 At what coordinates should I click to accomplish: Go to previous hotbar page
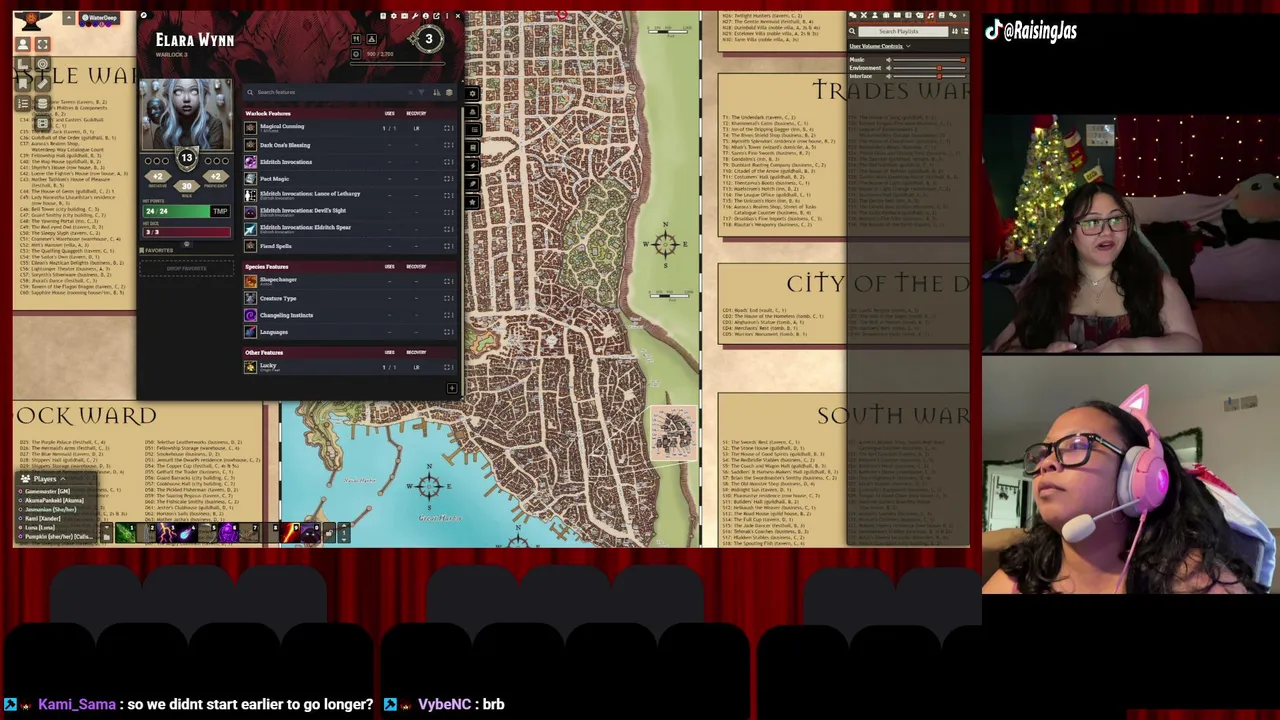[x=344, y=540]
